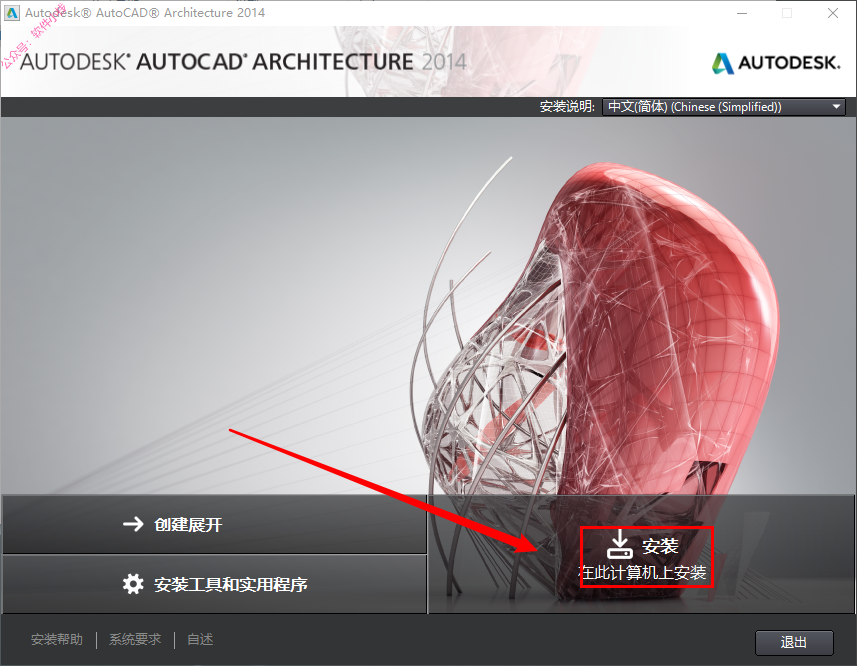Screen dimensions: 857x666
Task: Open the installation language dropdown
Action: 724,107
